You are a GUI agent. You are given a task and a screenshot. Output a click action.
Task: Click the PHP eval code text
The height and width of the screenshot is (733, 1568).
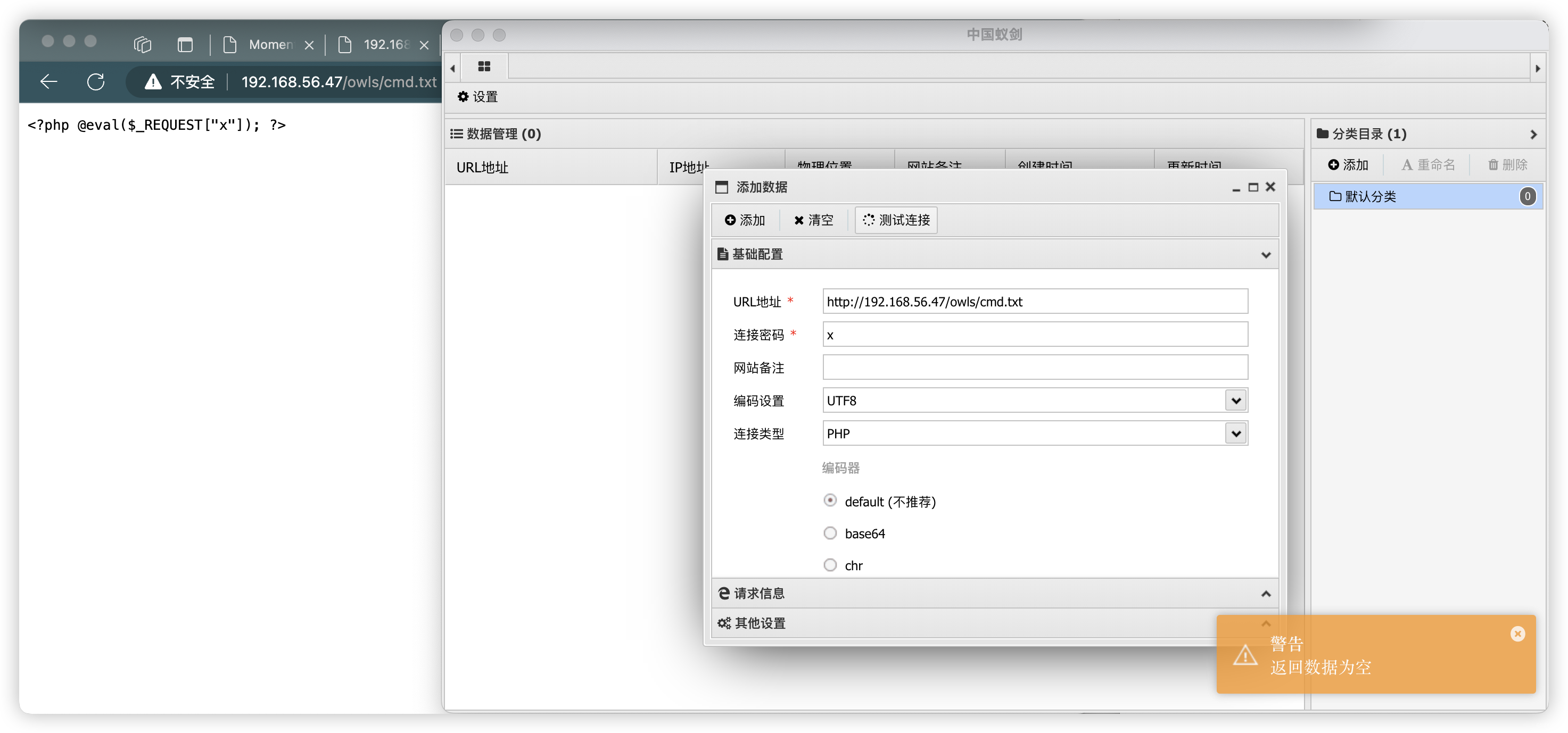156,124
